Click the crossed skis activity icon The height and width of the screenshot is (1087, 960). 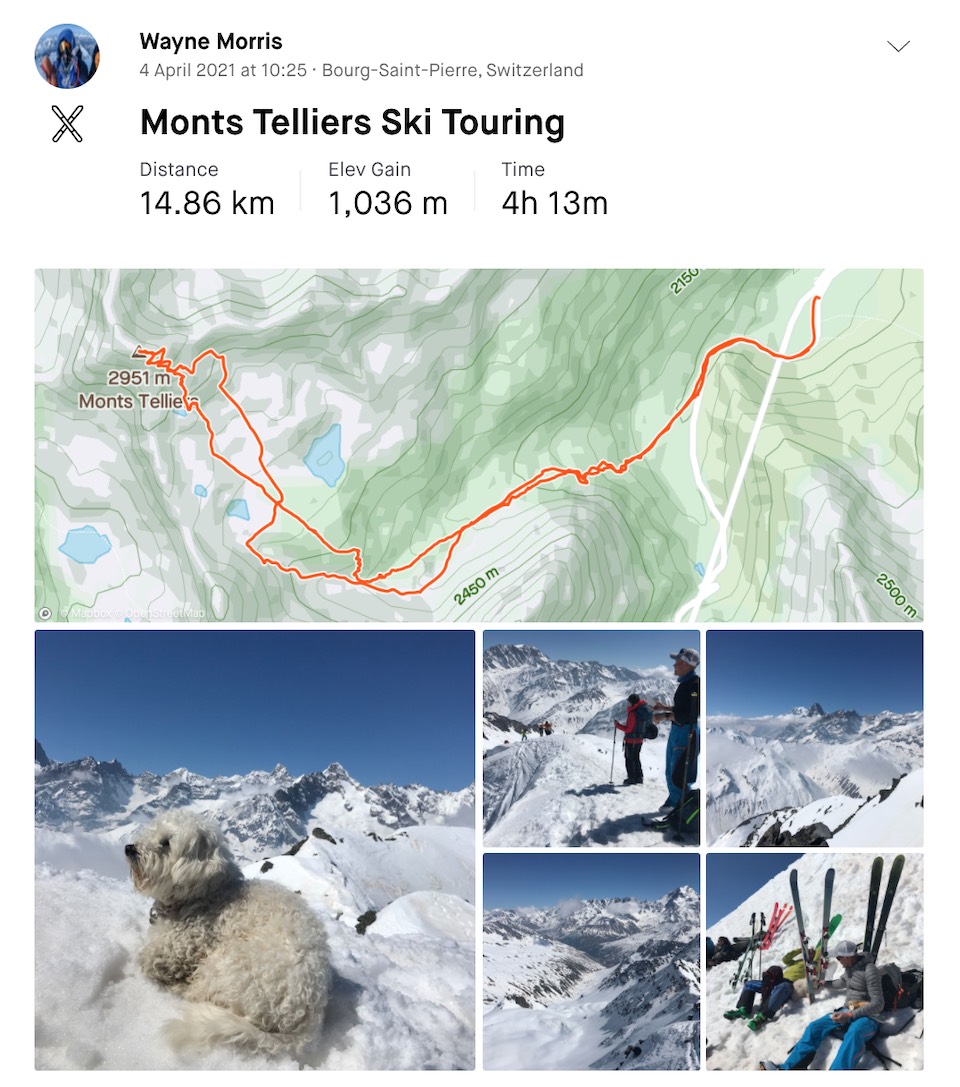coord(67,124)
